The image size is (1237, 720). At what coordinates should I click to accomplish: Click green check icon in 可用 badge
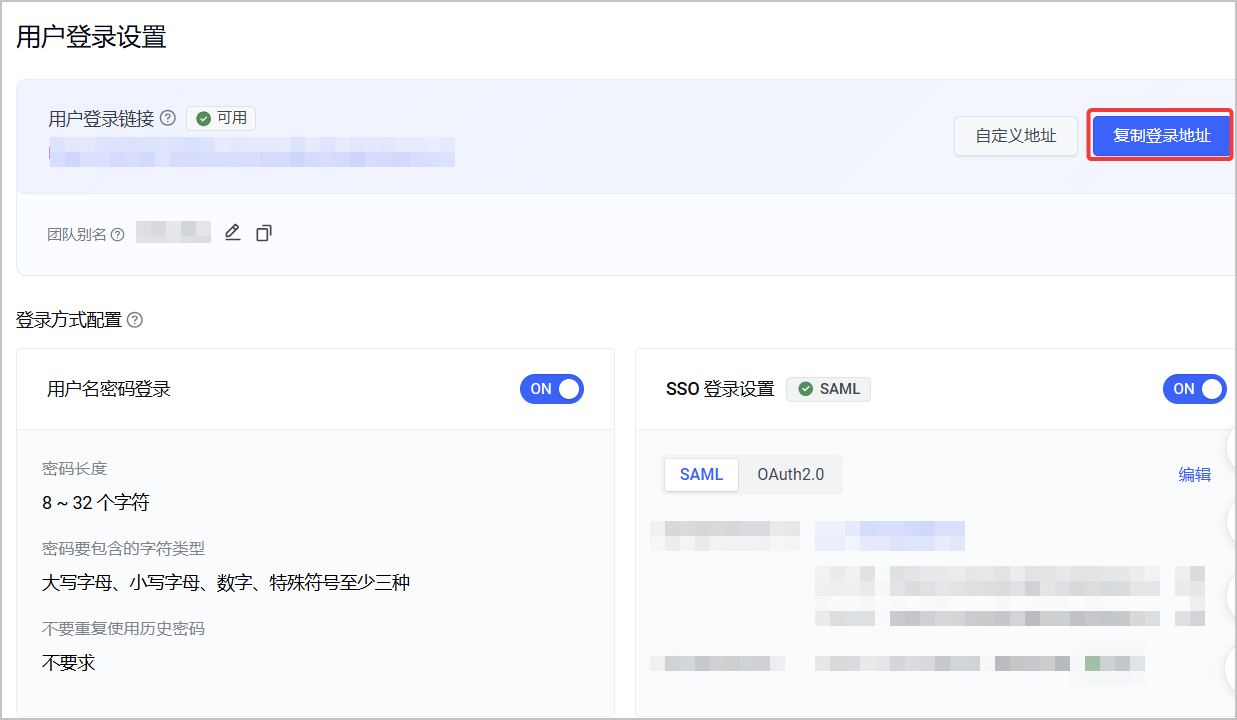pyautogui.click(x=204, y=118)
